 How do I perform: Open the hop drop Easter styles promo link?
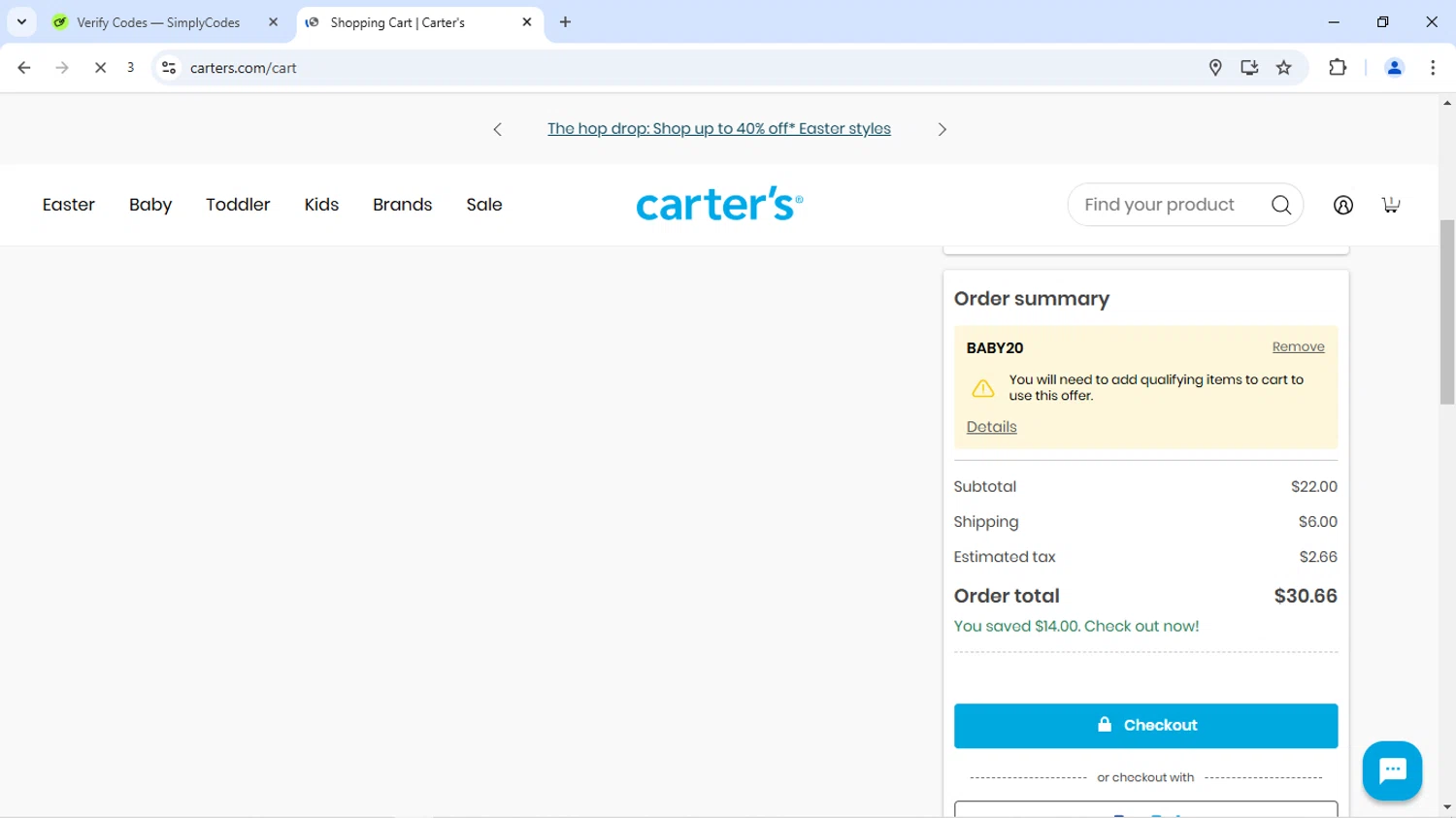(x=719, y=129)
